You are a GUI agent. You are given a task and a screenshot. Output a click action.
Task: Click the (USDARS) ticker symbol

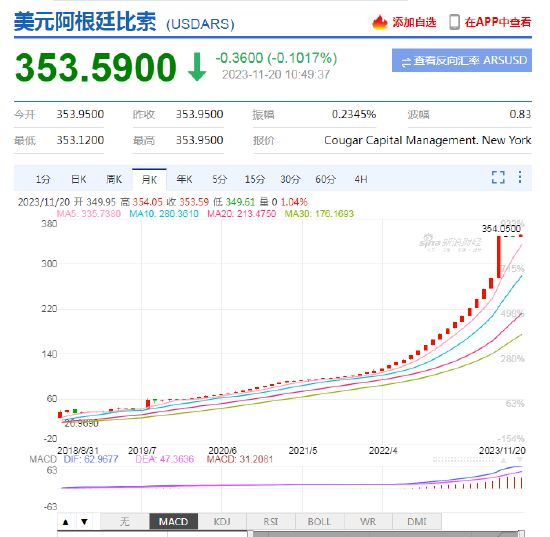[200, 24]
